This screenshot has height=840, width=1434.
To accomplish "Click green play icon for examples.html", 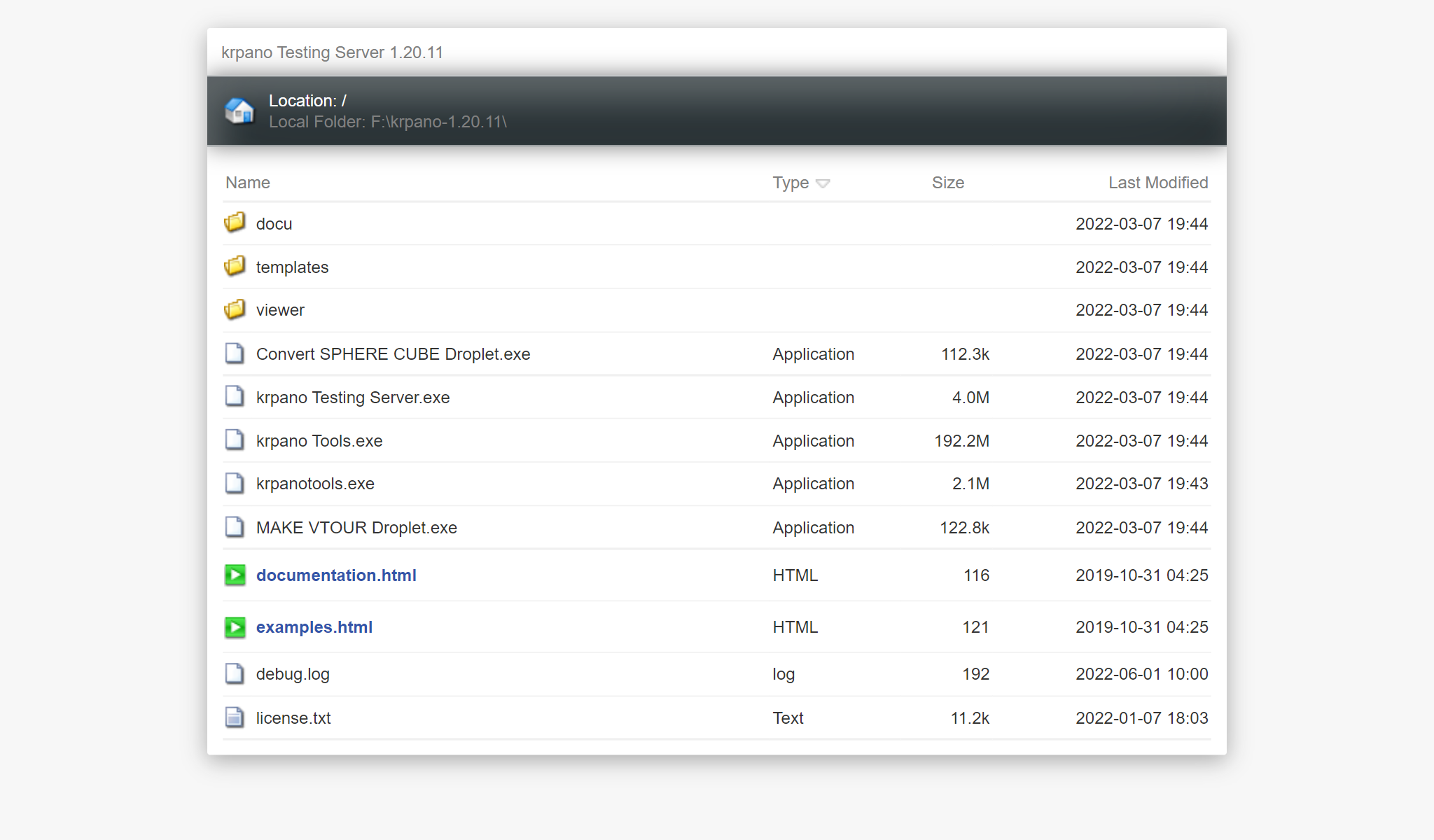I will (235, 627).
